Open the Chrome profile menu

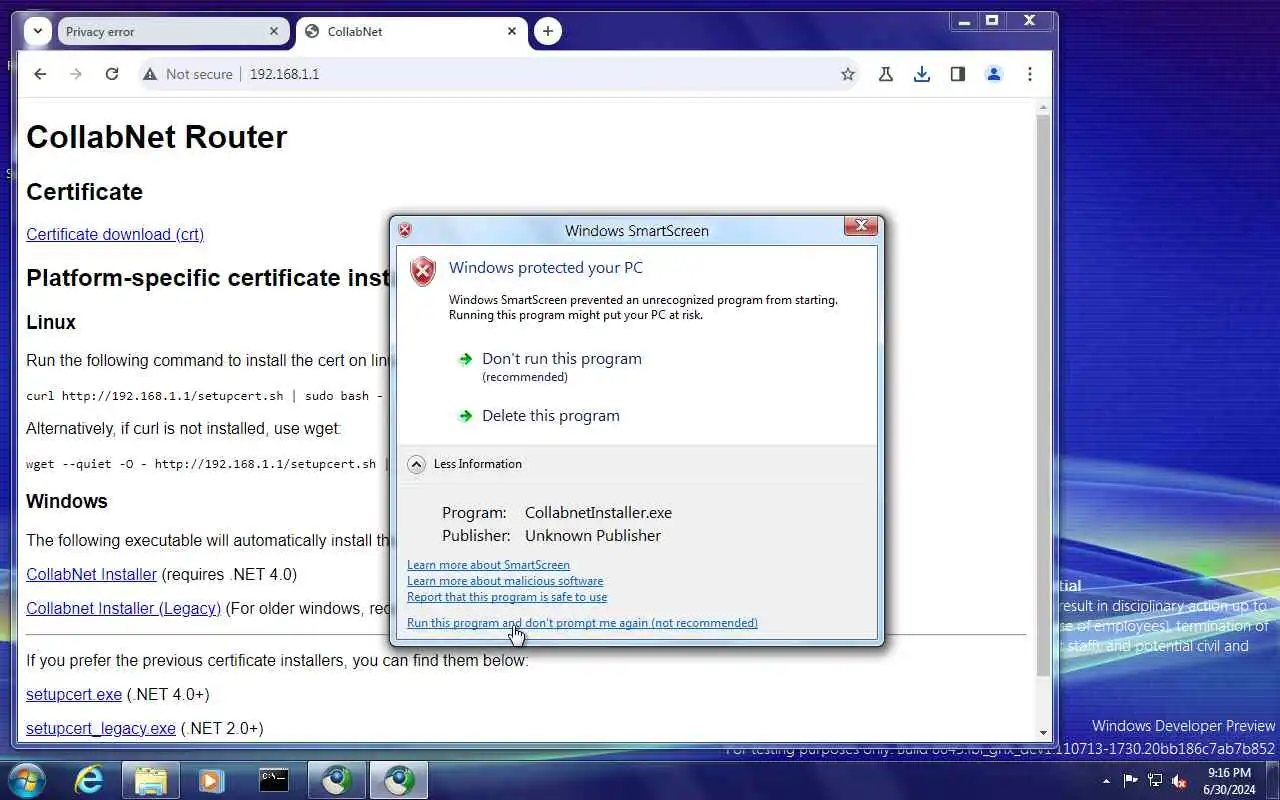pyautogui.click(x=994, y=74)
